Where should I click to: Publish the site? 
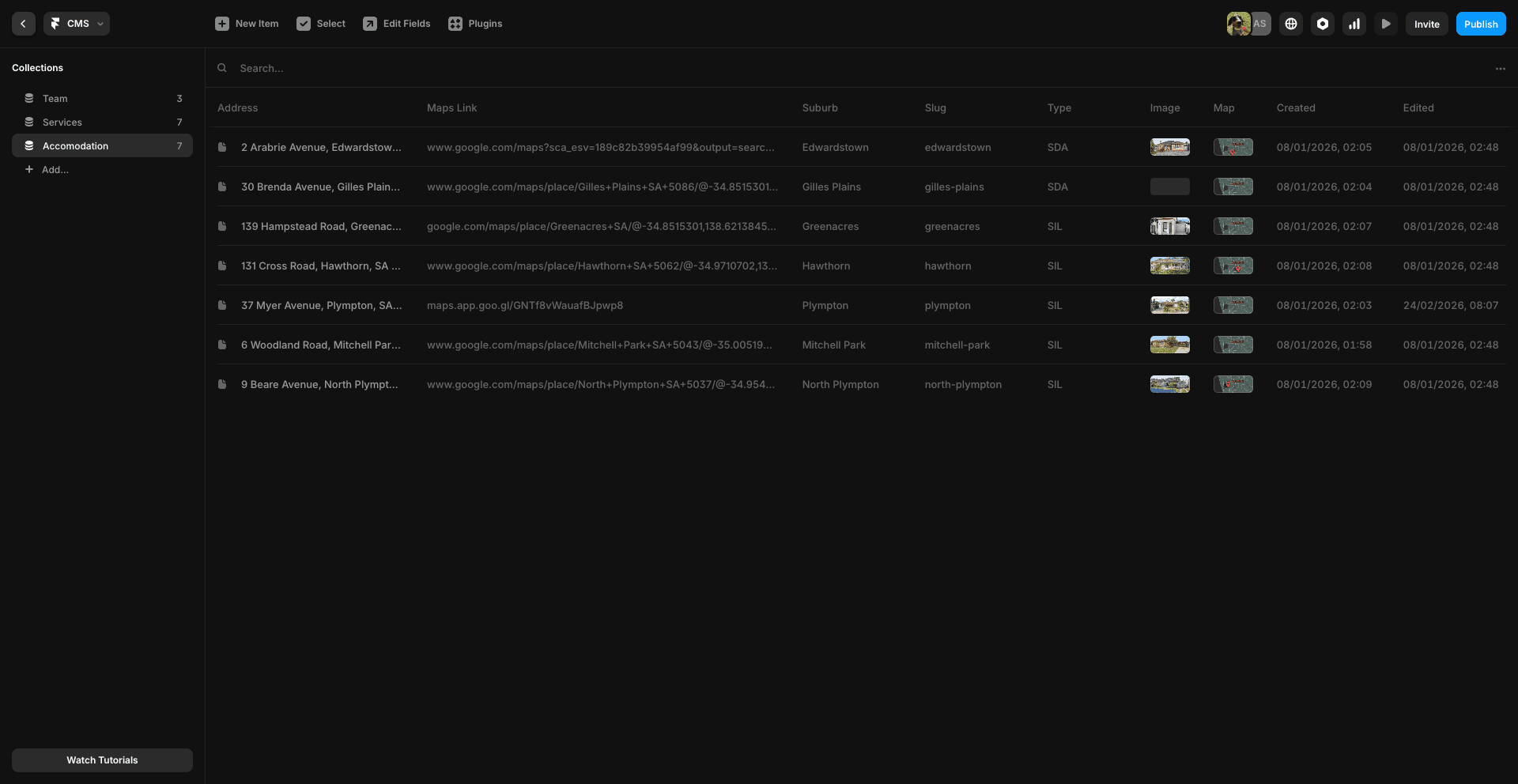(1480, 24)
